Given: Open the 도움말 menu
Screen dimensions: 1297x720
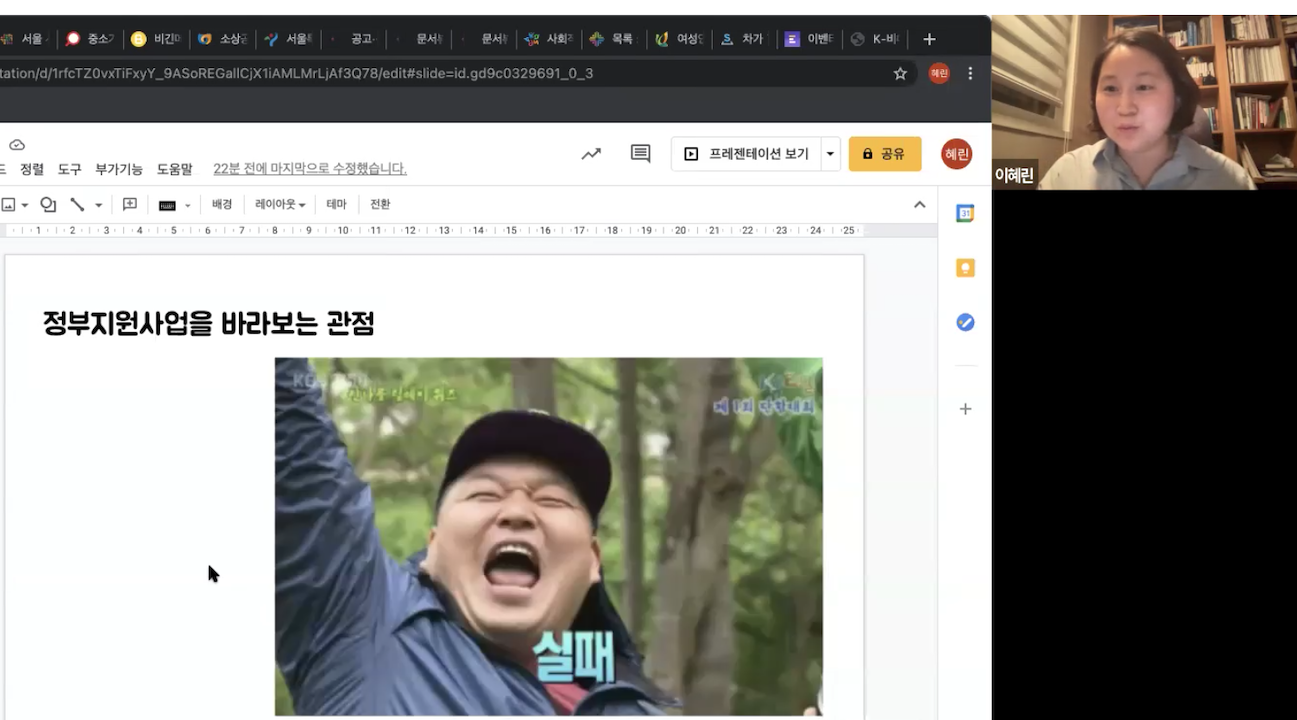Looking at the screenshot, I should pos(174,169).
